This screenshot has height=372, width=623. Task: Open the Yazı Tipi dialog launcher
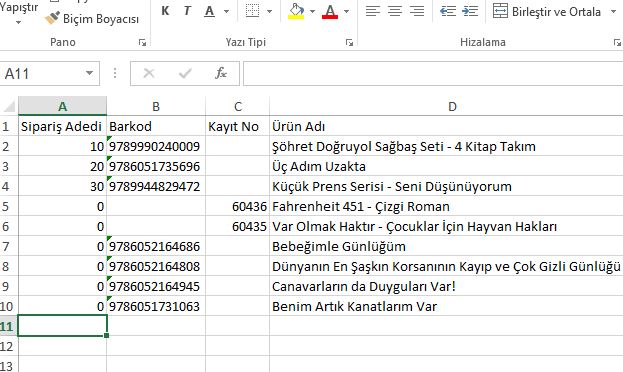[349, 43]
